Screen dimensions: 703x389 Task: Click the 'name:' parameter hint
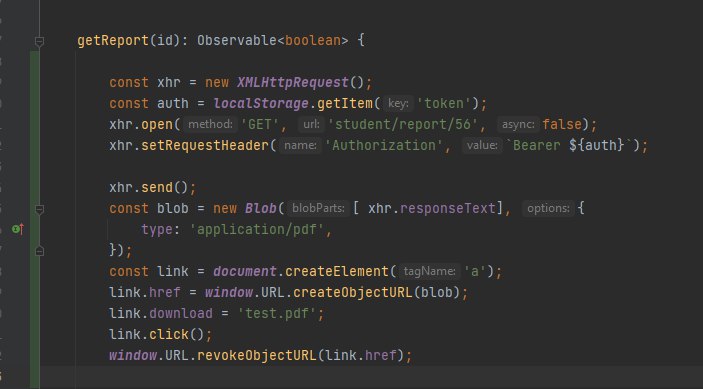pyautogui.click(x=300, y=145)
